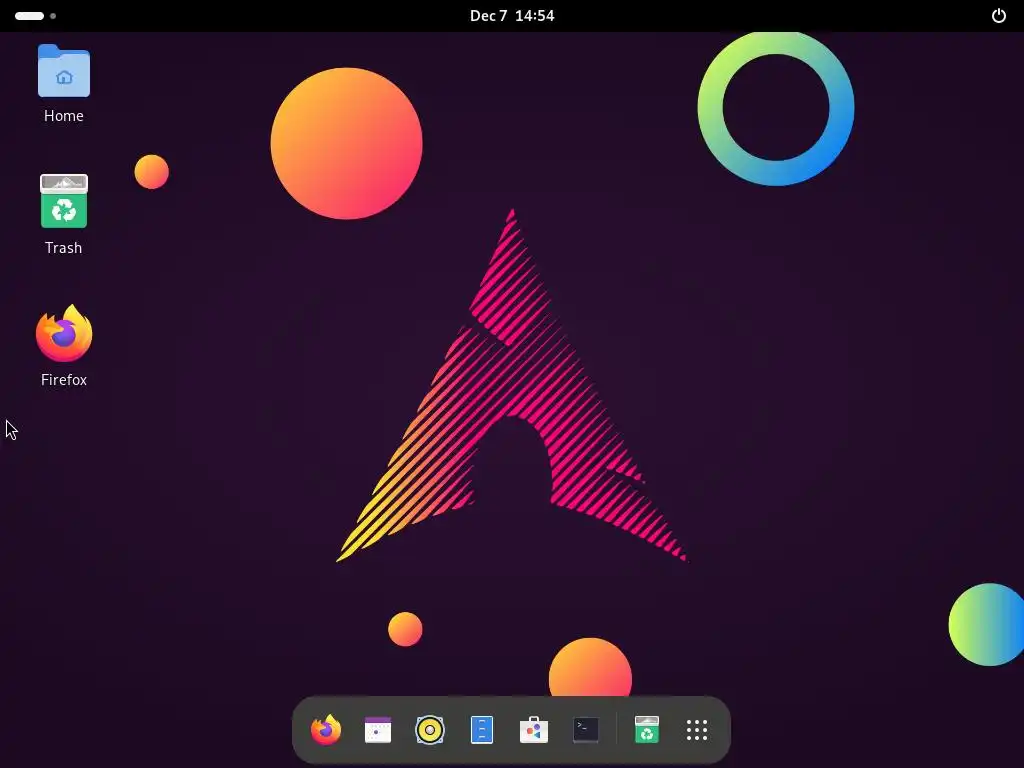Open Activities overview from workspace indicator
The image size is (1024, 768).
click(x=35, y=16)
